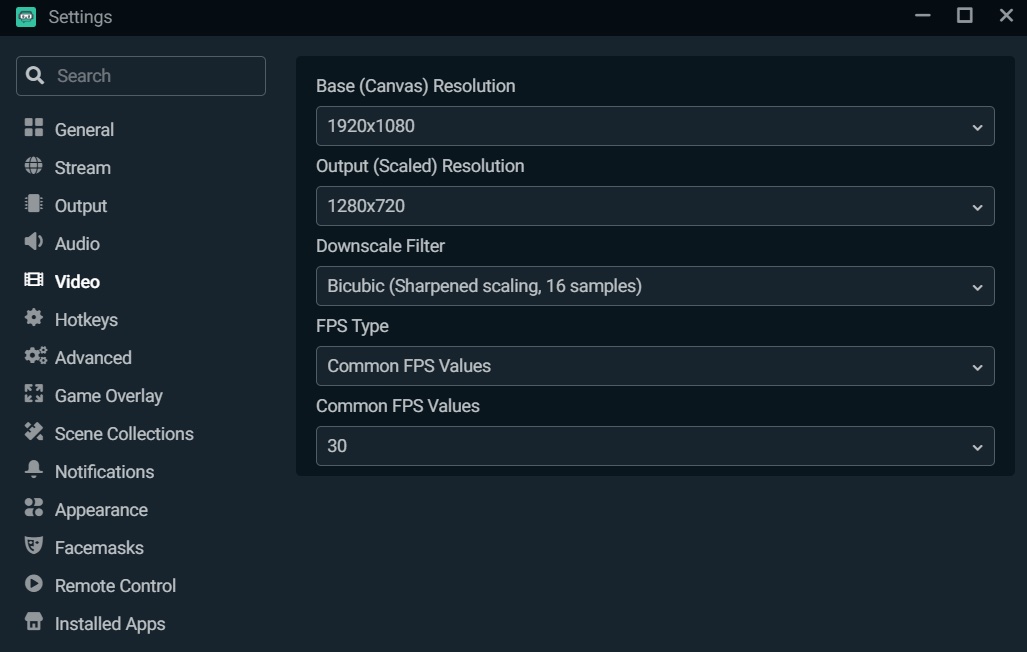Select the Game Overlay expand icon
This screenshot has height=652, width=1027.
pyautogui.click(x=33, y=395)
